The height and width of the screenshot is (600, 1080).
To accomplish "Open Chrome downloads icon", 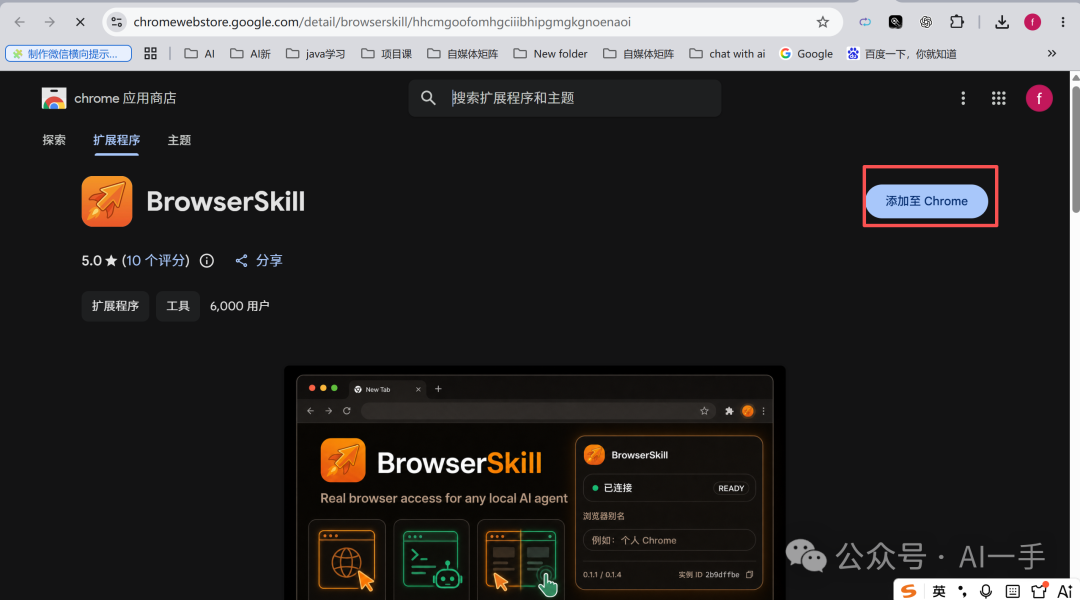I will coord(1001,22).
